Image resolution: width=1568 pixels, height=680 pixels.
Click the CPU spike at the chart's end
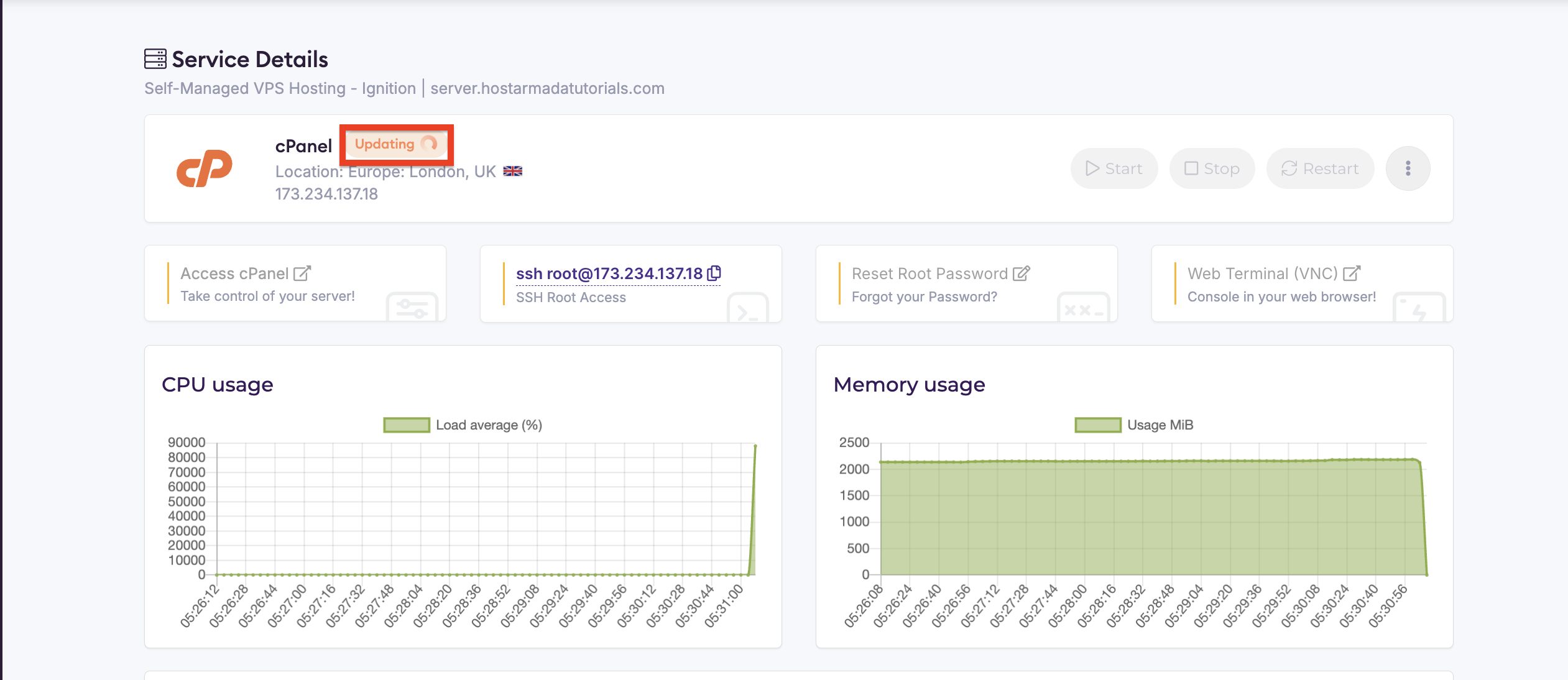pos(755,446)
